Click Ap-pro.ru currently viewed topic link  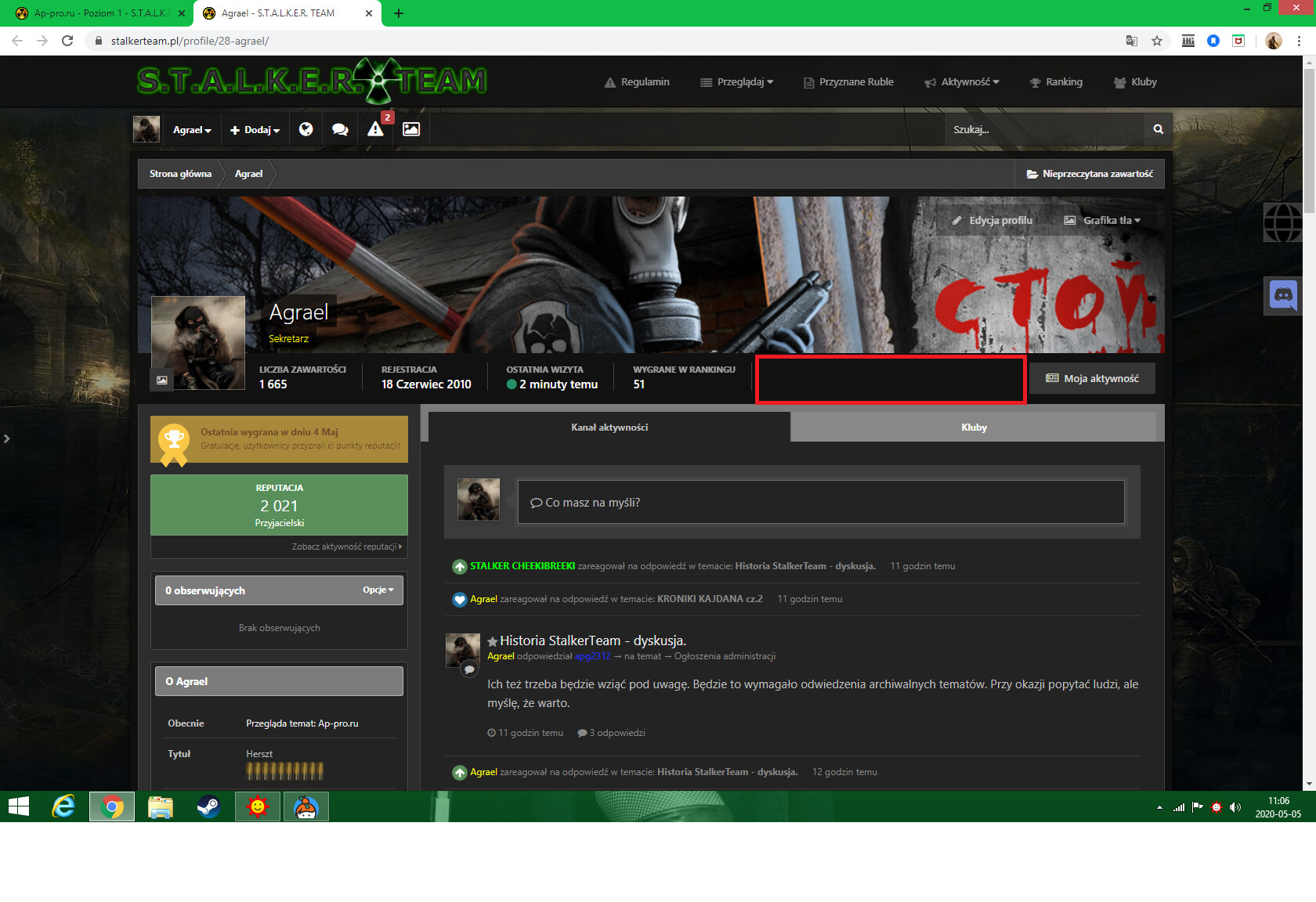coord(338,723)
